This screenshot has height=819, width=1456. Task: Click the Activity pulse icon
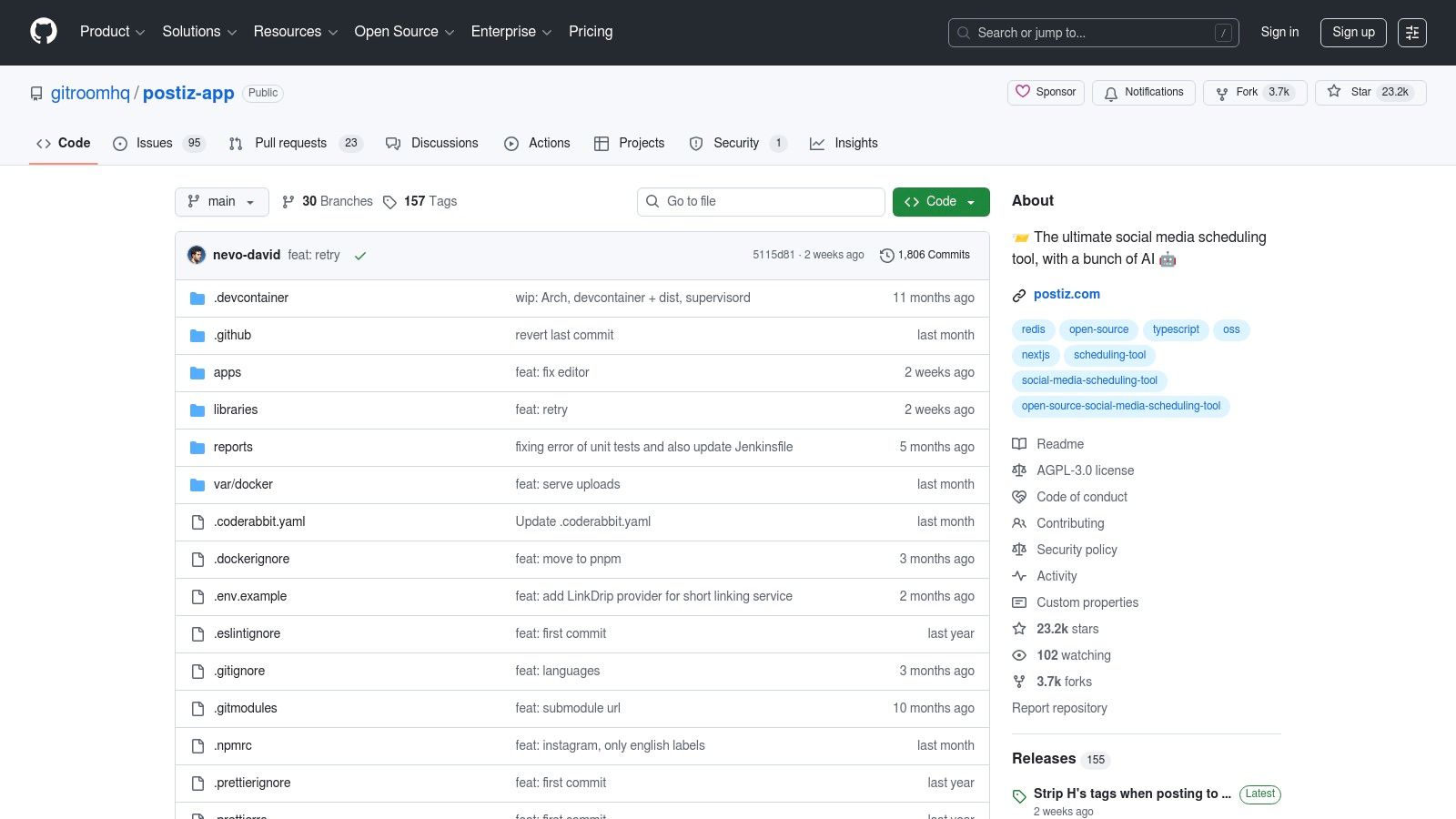click(x=1019, y=576)
